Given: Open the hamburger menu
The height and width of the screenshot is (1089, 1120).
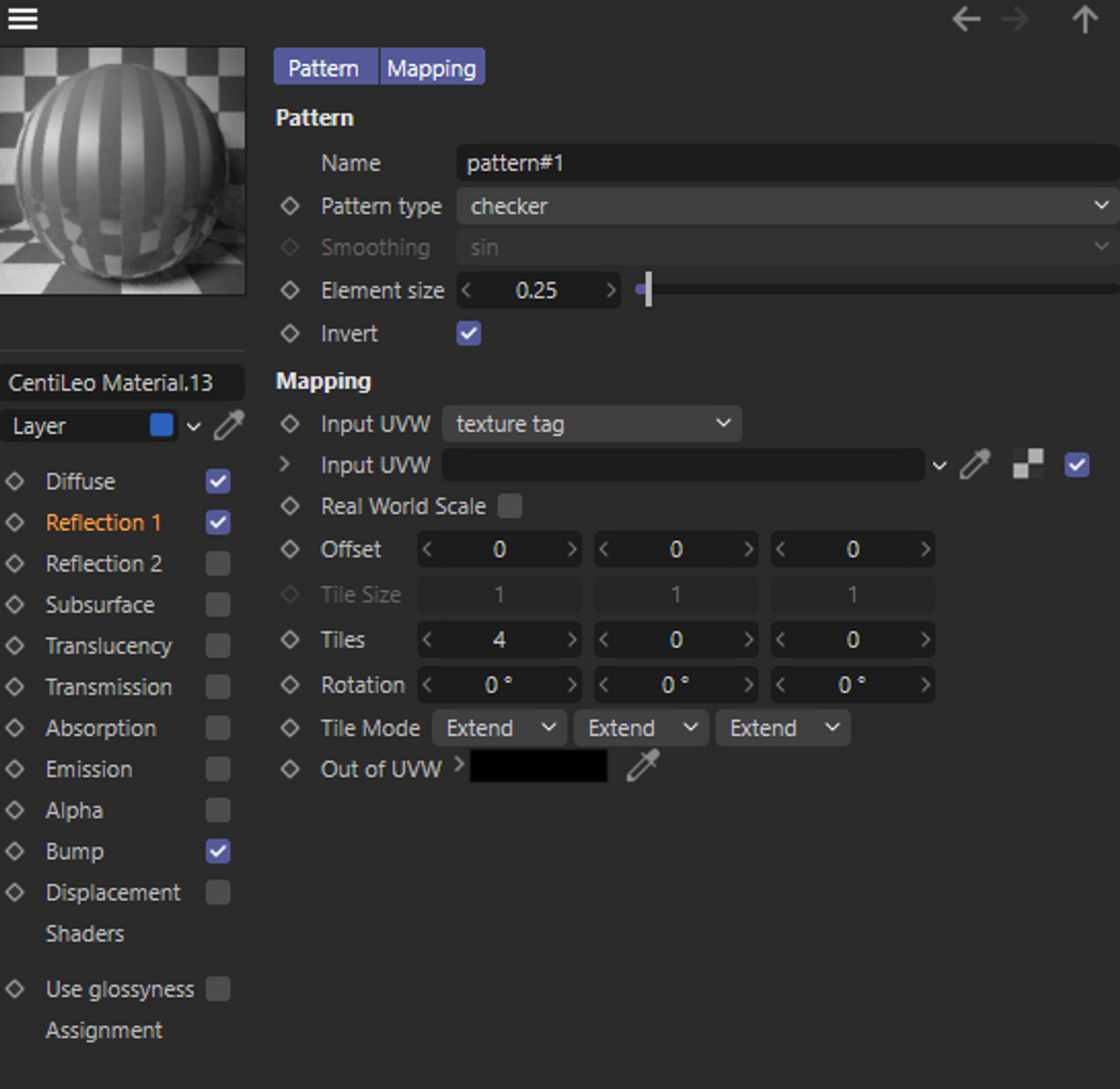Looking at the screenshot, I should [x=23, y=19].
